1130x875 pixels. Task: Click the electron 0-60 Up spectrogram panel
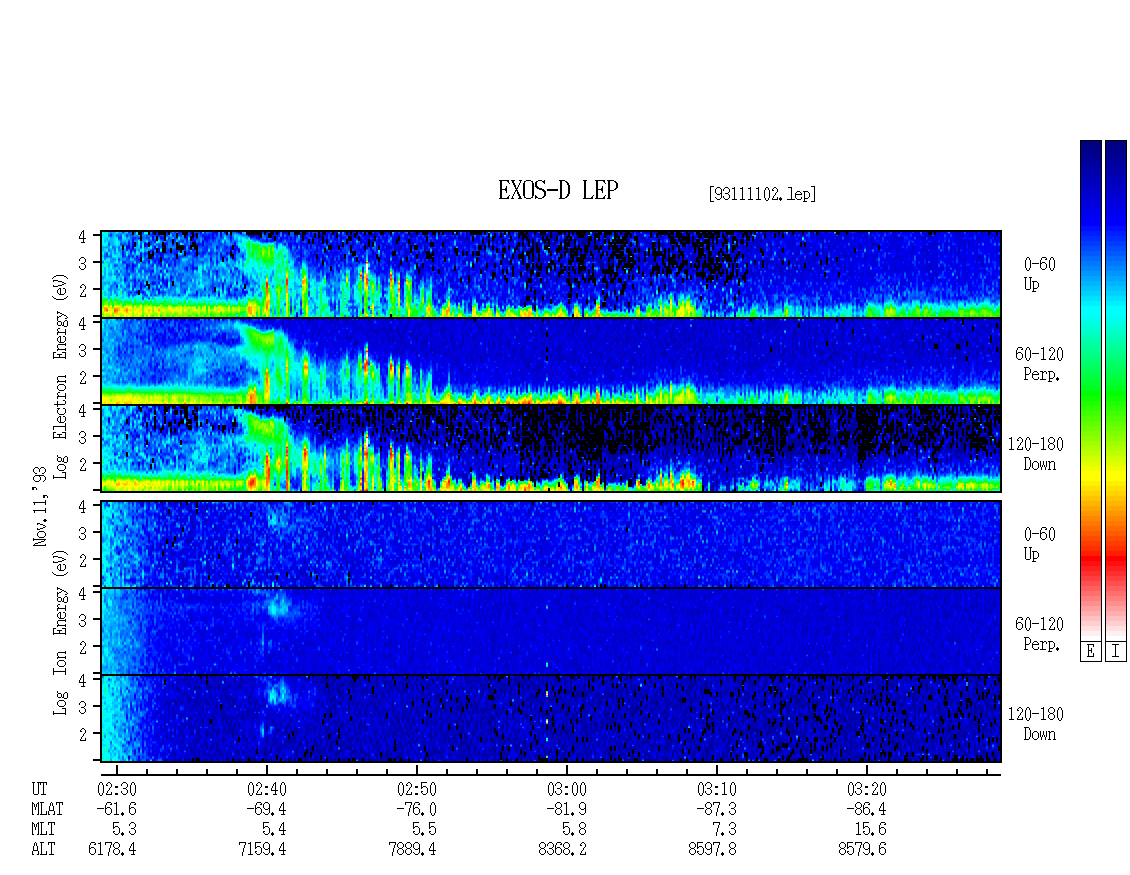pos(551,274)
